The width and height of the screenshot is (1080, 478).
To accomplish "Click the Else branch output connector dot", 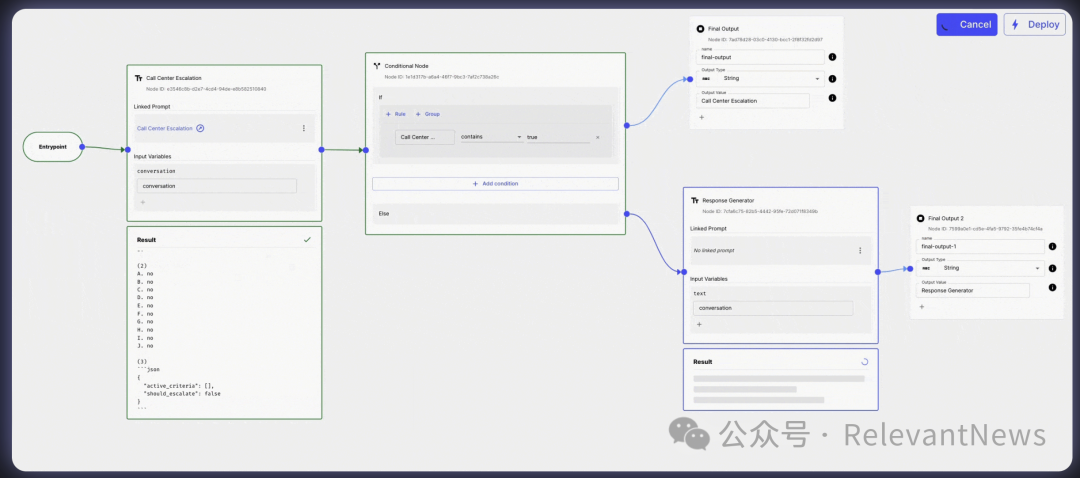I will [626, 214].
